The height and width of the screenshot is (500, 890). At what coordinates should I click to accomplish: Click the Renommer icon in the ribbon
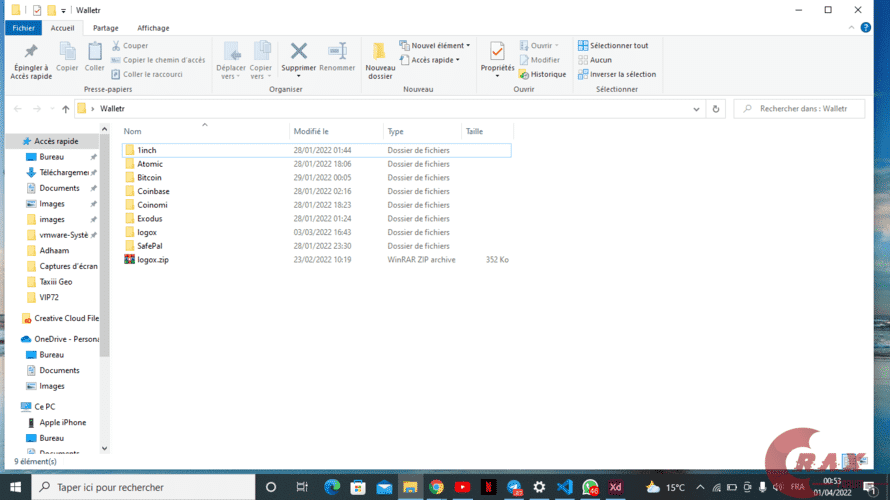[337, 52]
